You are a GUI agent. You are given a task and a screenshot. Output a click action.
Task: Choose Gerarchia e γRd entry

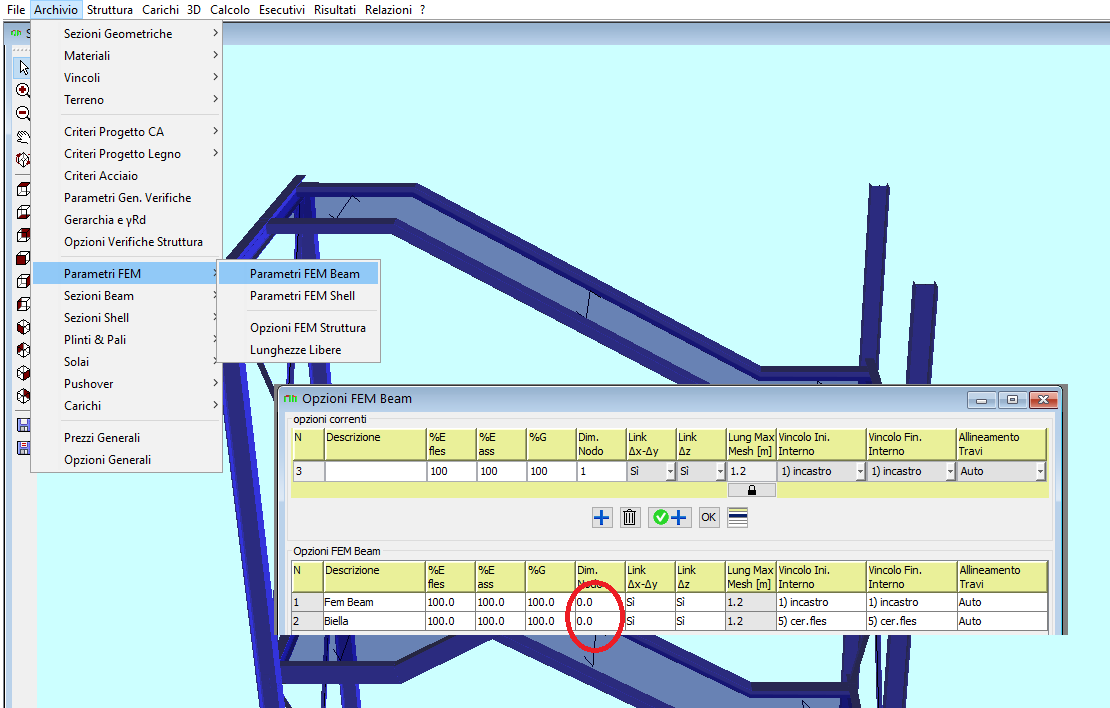(127, 219)
